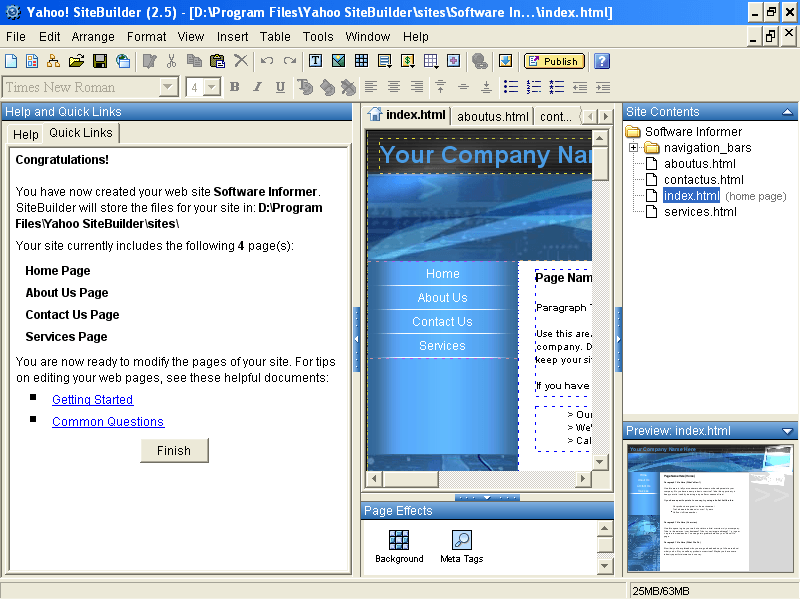Click the Page Effects scroll down arrow
800x600 pixels.
pyautogui.click(x=605, y=565)
